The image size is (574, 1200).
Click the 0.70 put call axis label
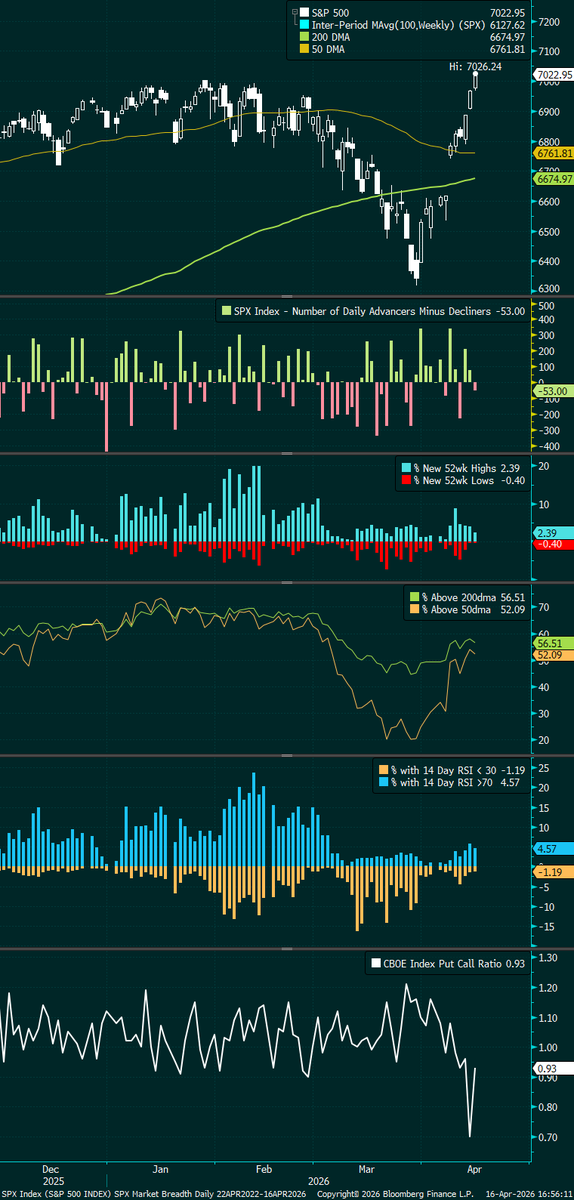pyautogui.click(x=548, y=1138)
